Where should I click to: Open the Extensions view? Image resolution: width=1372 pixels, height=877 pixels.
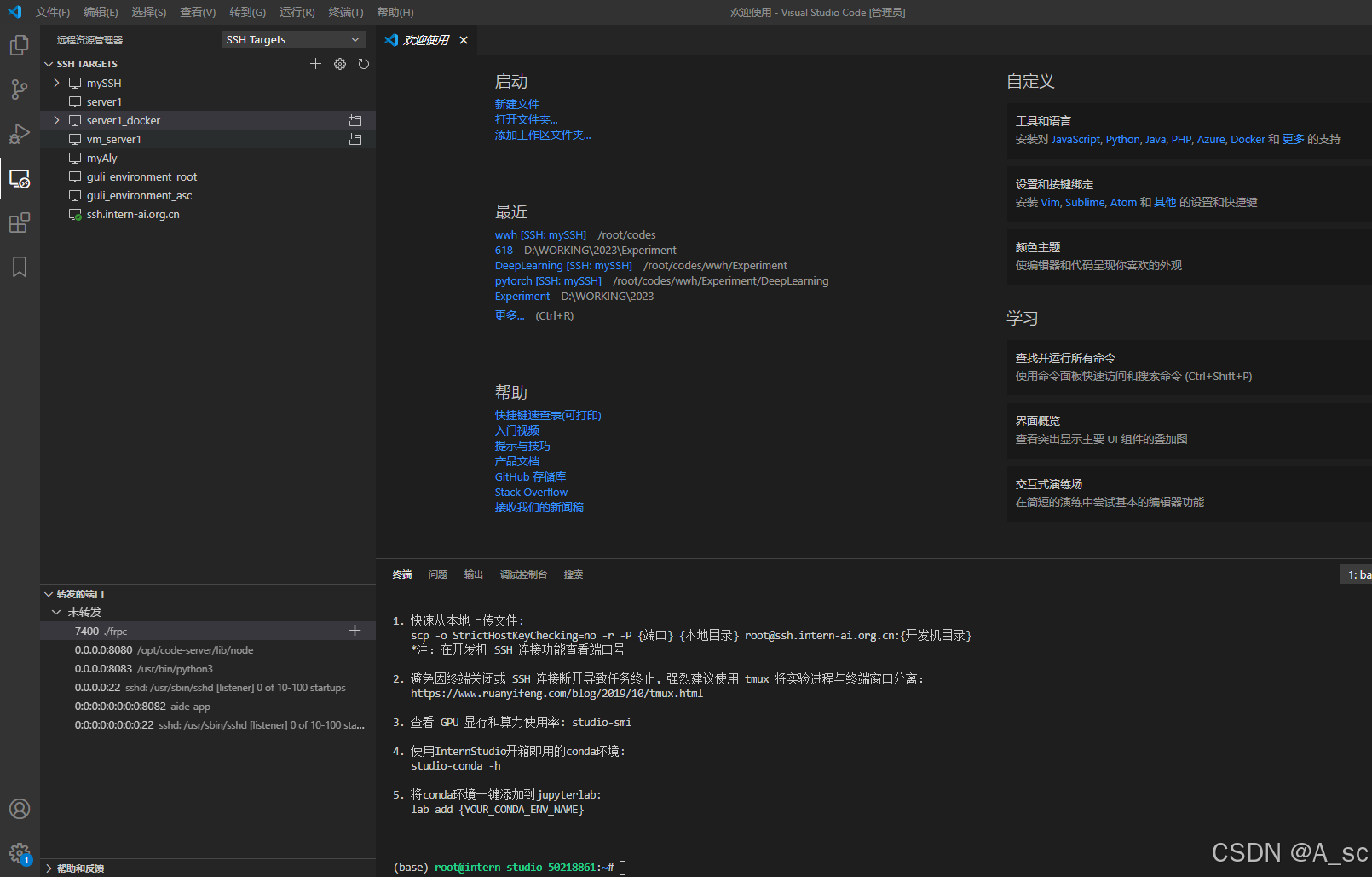19,222
